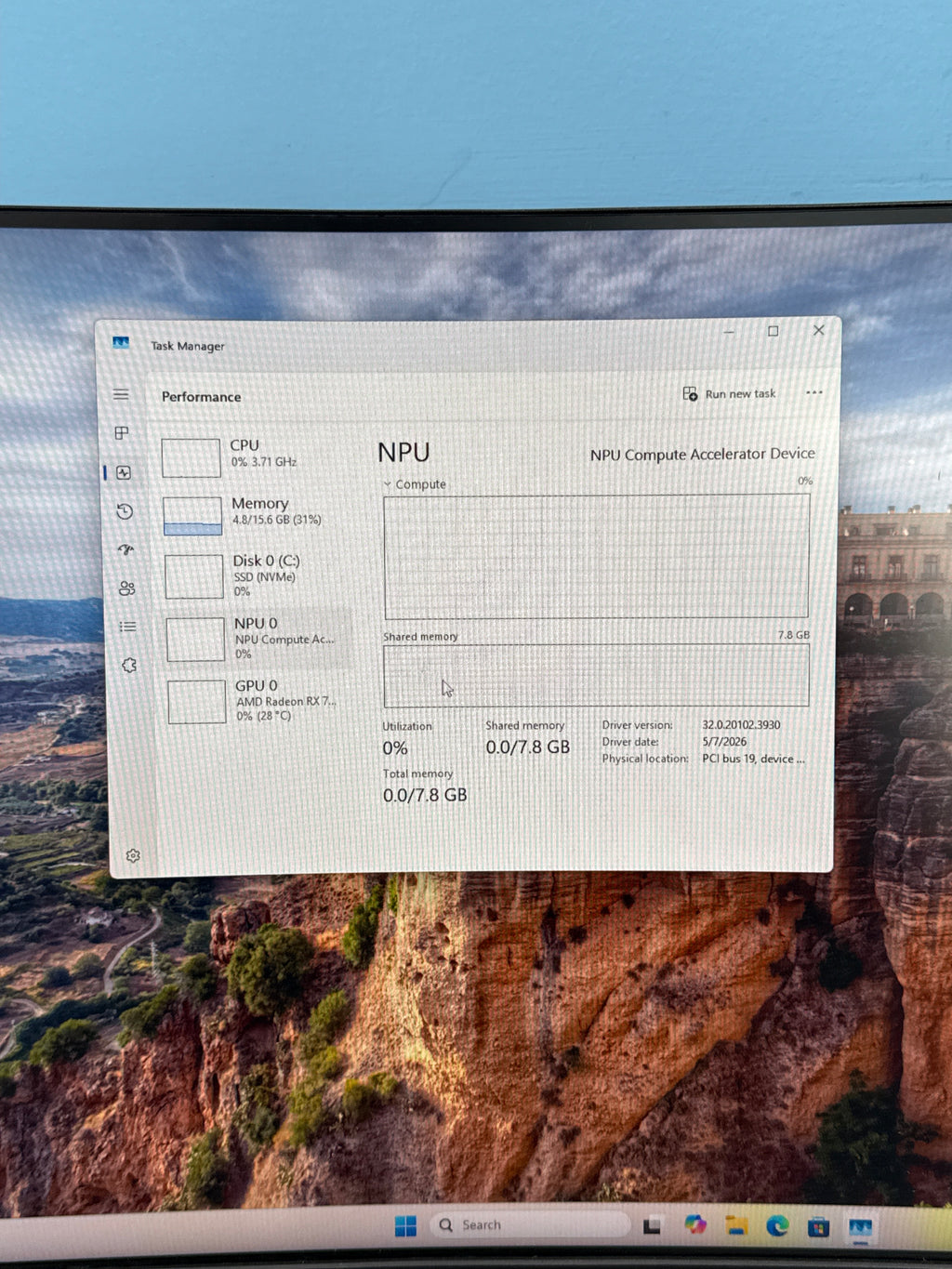The height and width of the screenshot is (1269, 952).
Task: Click the taskbar Search box
Action: coord(531,1224)
